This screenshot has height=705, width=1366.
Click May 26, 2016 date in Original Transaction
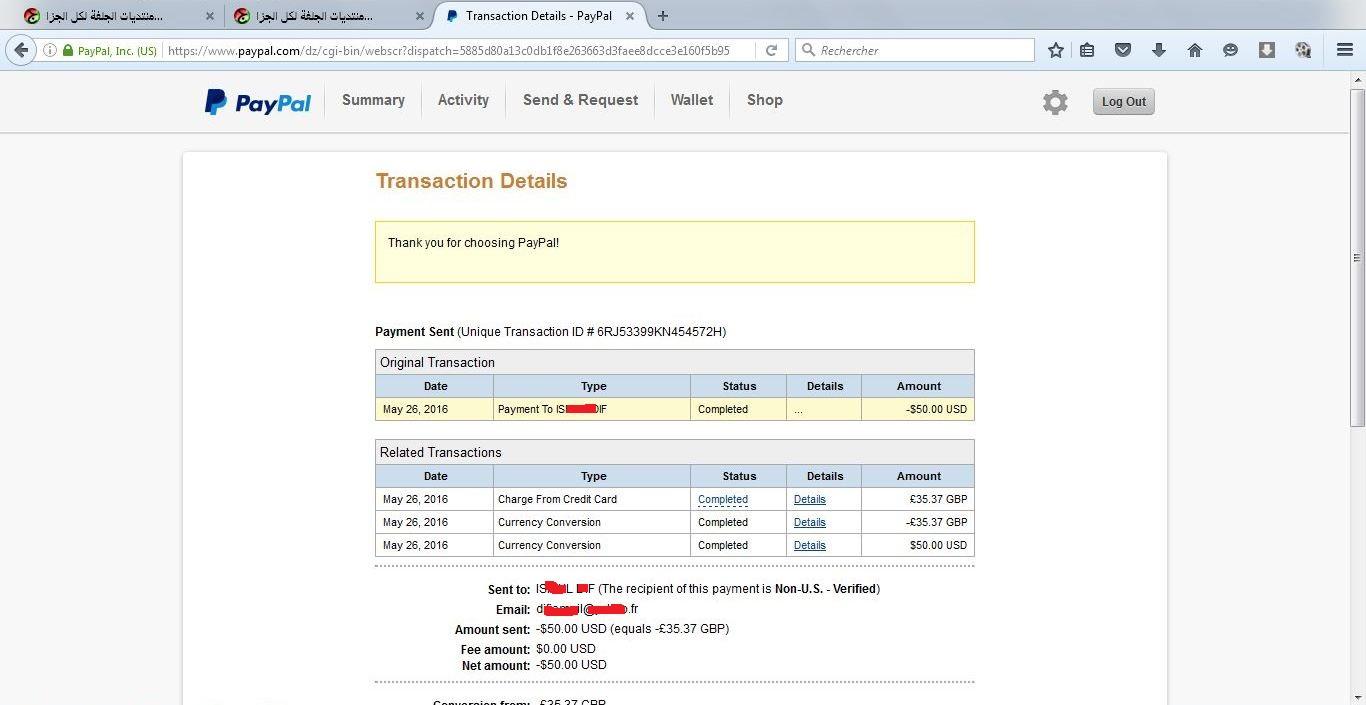415,409
